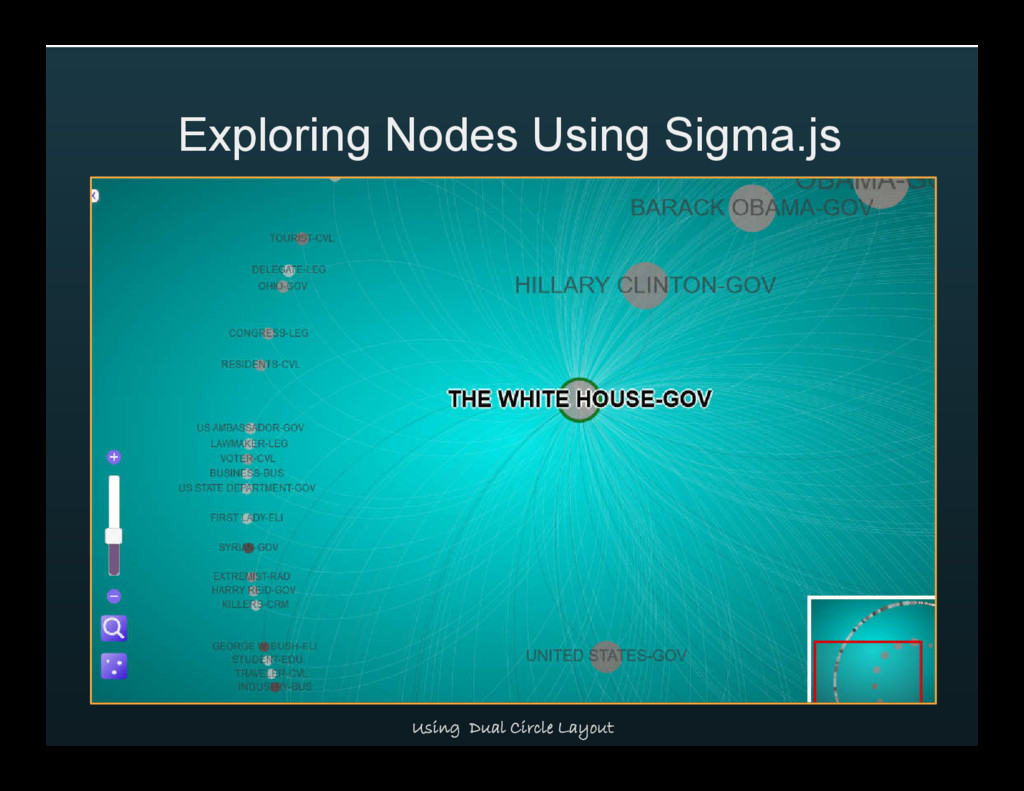Click the US STATE DEPARTMENT-GOV label
Viewport: 1024px width, 791px height.
[247, 488]
